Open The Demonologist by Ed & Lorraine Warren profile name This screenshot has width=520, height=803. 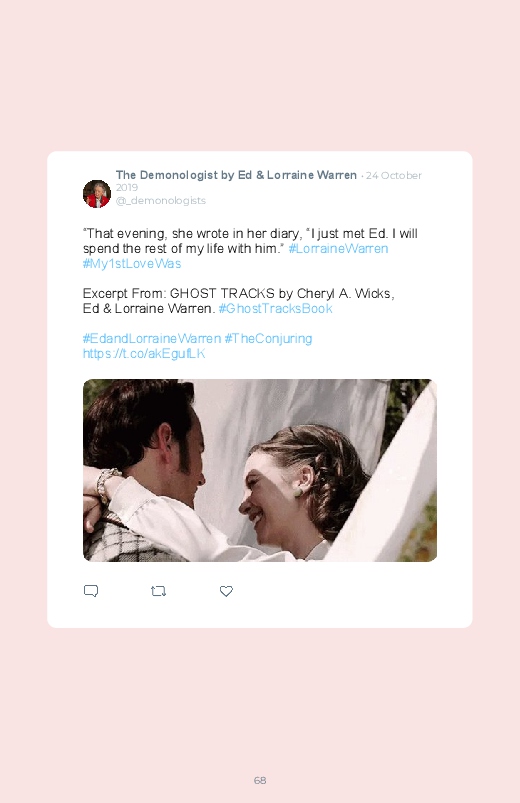[236, 175]
